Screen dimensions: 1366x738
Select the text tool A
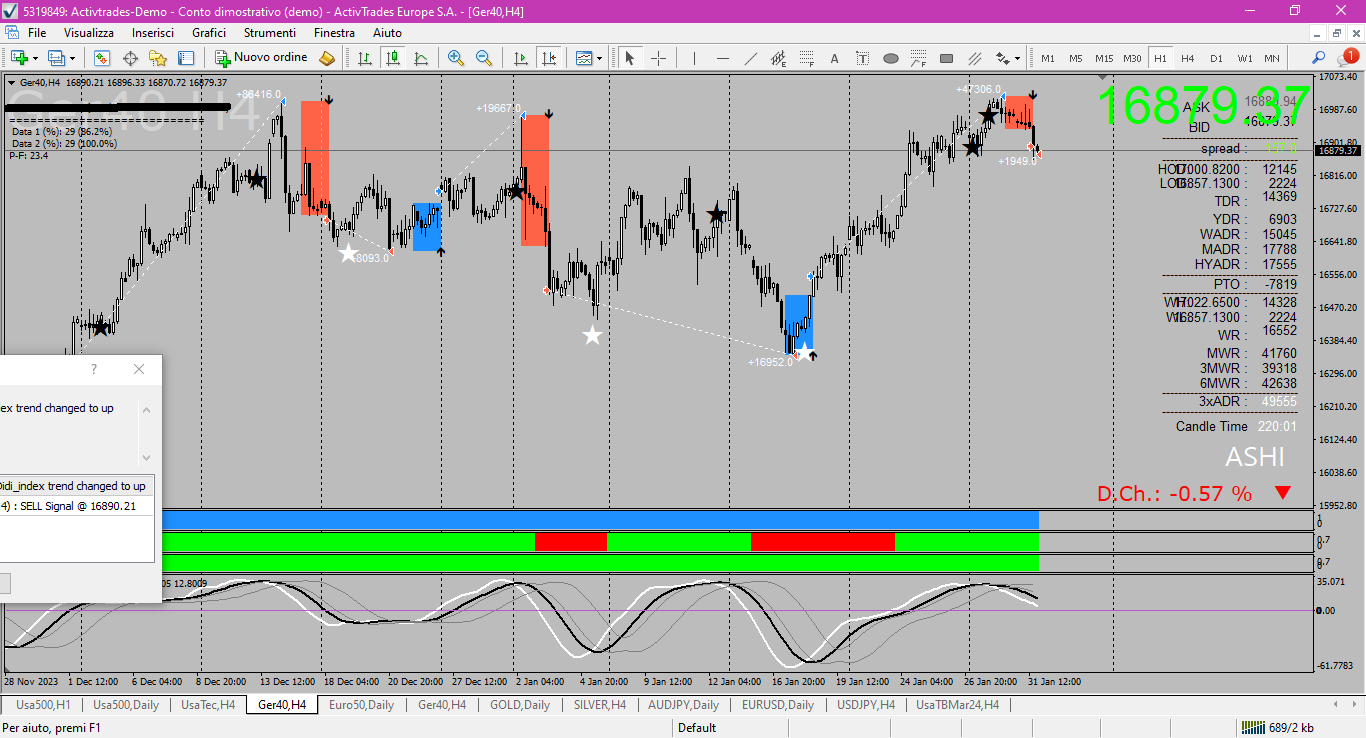click(x=834, y=58)
